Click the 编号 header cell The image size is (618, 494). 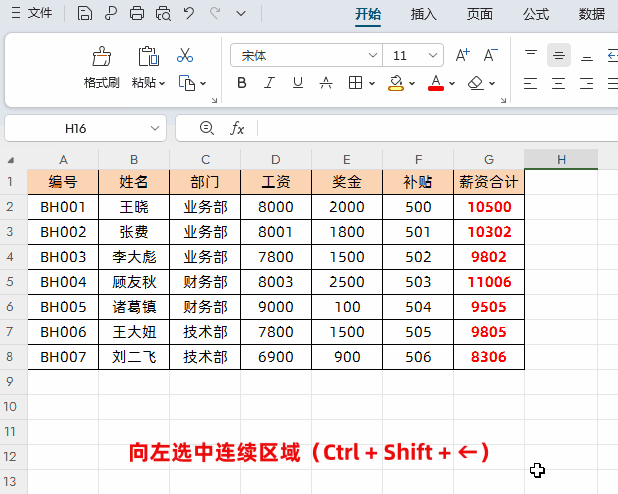pos(63,182)
